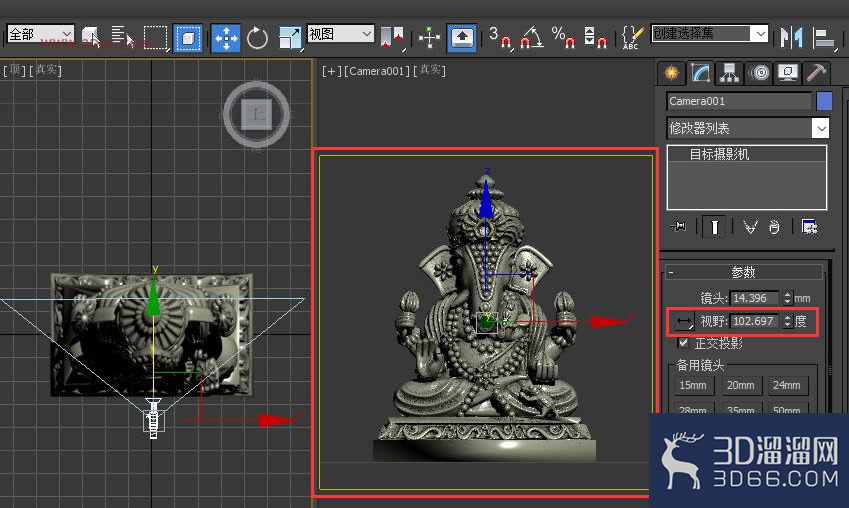Image resolution: width=849 pixels, height=508 pixels.
Task: Toggle Percent Snap
Action: pyautogui.click(x=563, y=38)
